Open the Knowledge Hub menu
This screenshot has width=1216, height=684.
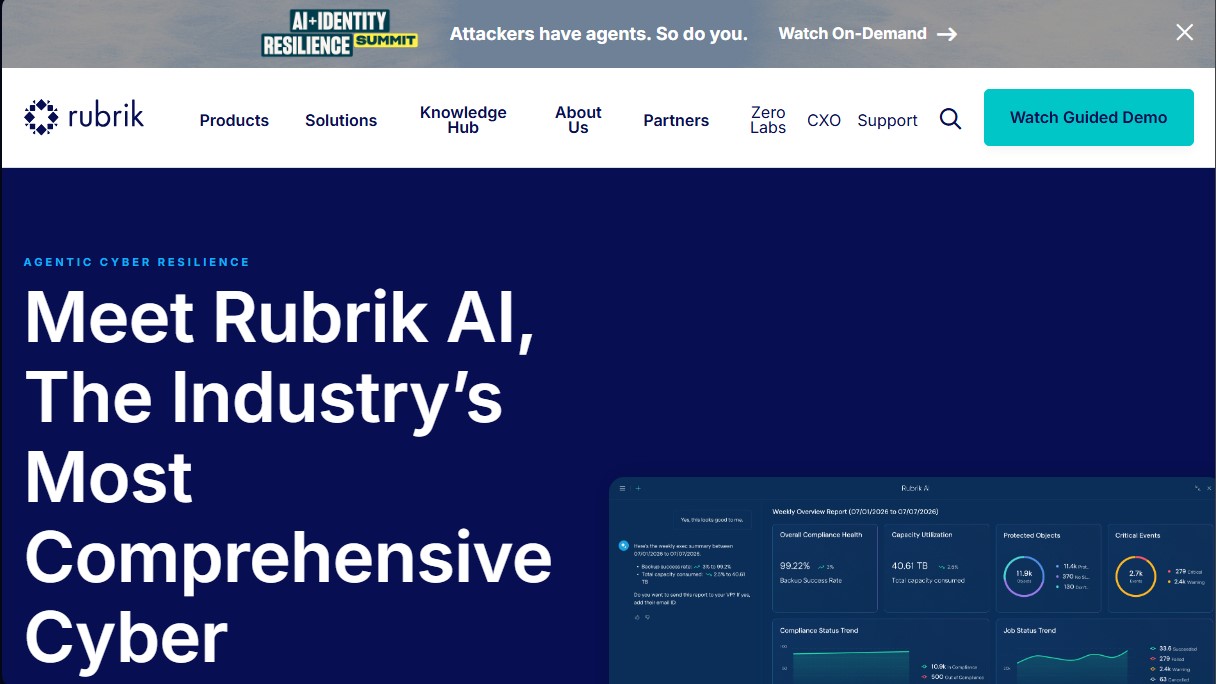pos(463,120)
